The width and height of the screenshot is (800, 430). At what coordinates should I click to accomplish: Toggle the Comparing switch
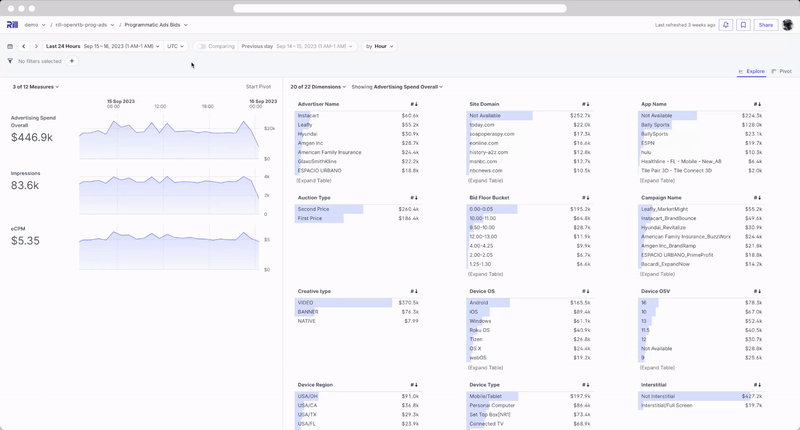pyautogui.click(x=201, y=46)
